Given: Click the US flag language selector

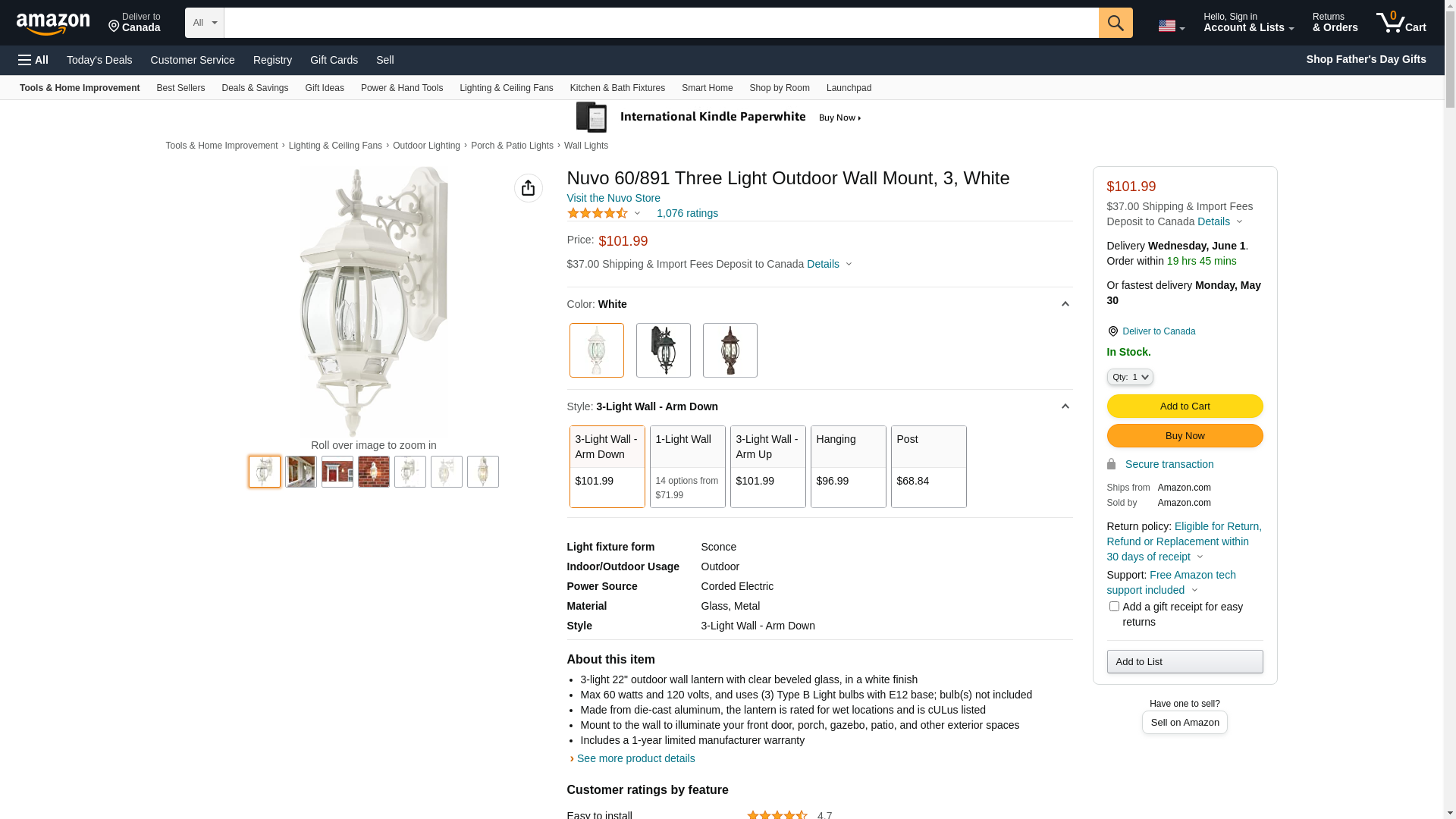Looking at the screenshot, I should click(x=1171, y=26).
